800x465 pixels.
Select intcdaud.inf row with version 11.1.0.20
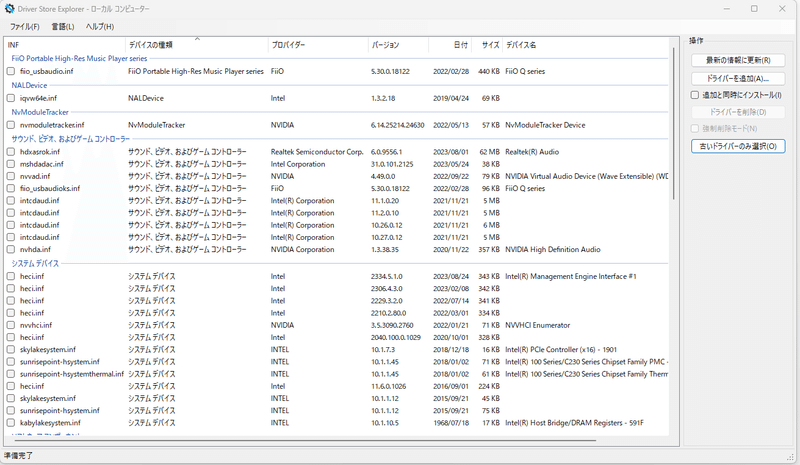[x=337, y=201]
